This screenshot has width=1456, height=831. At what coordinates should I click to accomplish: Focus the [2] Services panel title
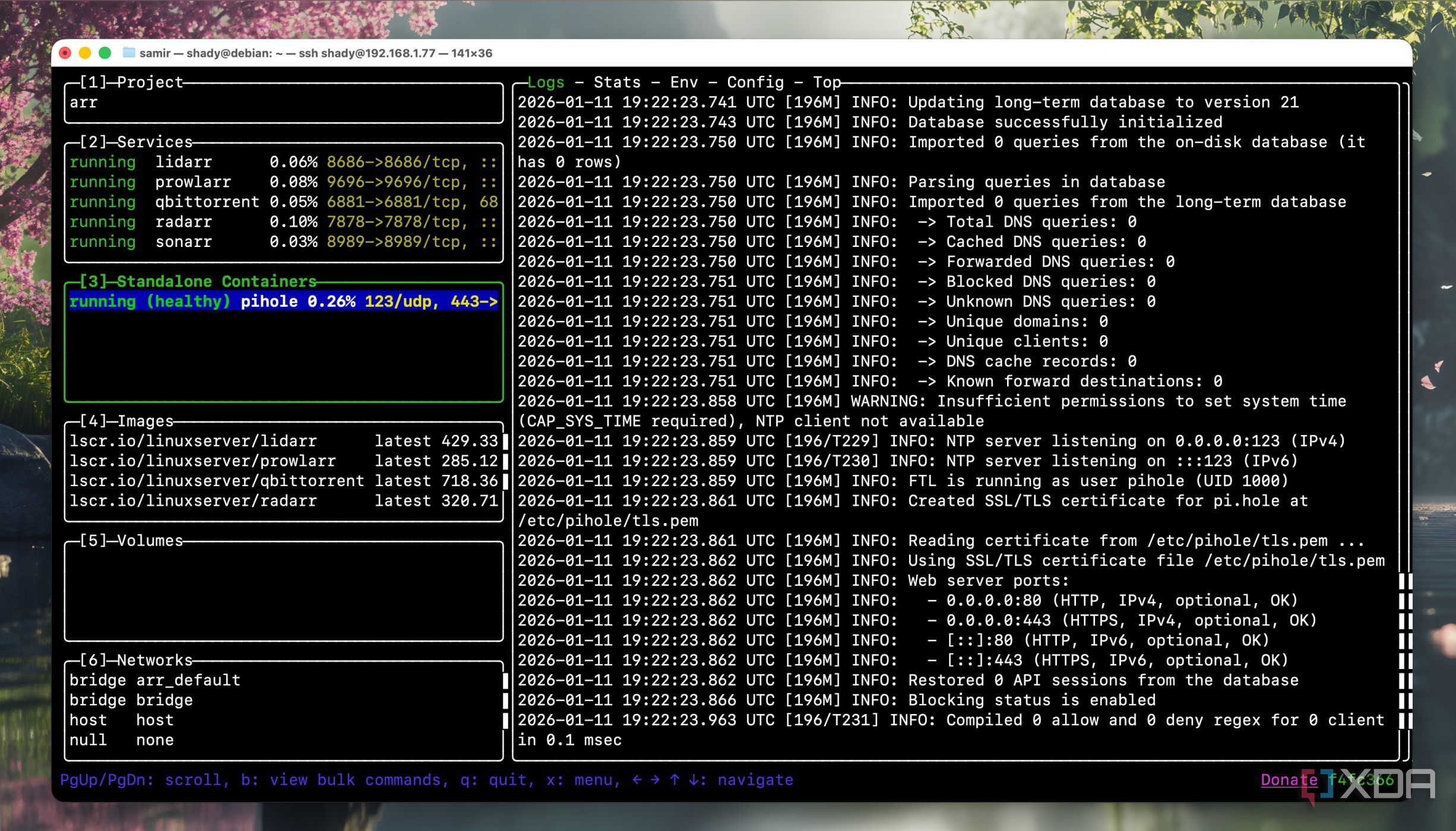coord(136,142)
